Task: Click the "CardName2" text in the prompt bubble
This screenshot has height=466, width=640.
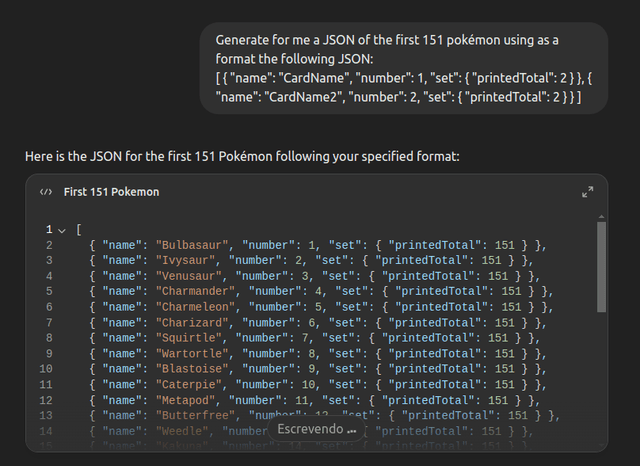Action: pos(303,97)
